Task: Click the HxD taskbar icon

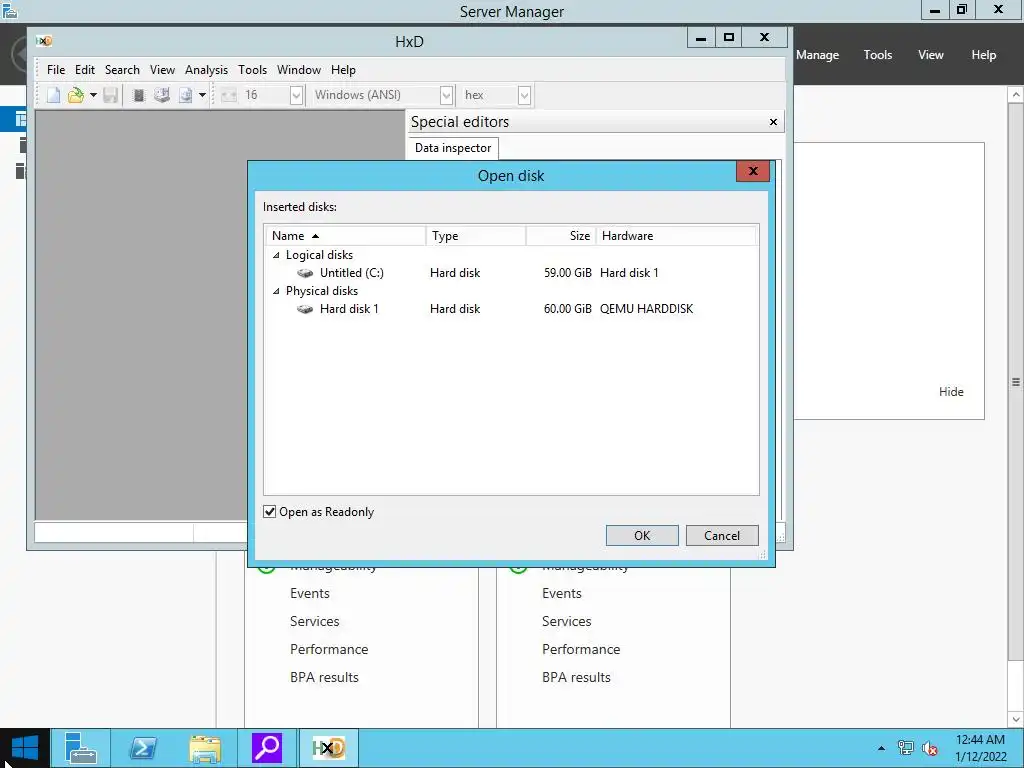Action: (328, 748)
